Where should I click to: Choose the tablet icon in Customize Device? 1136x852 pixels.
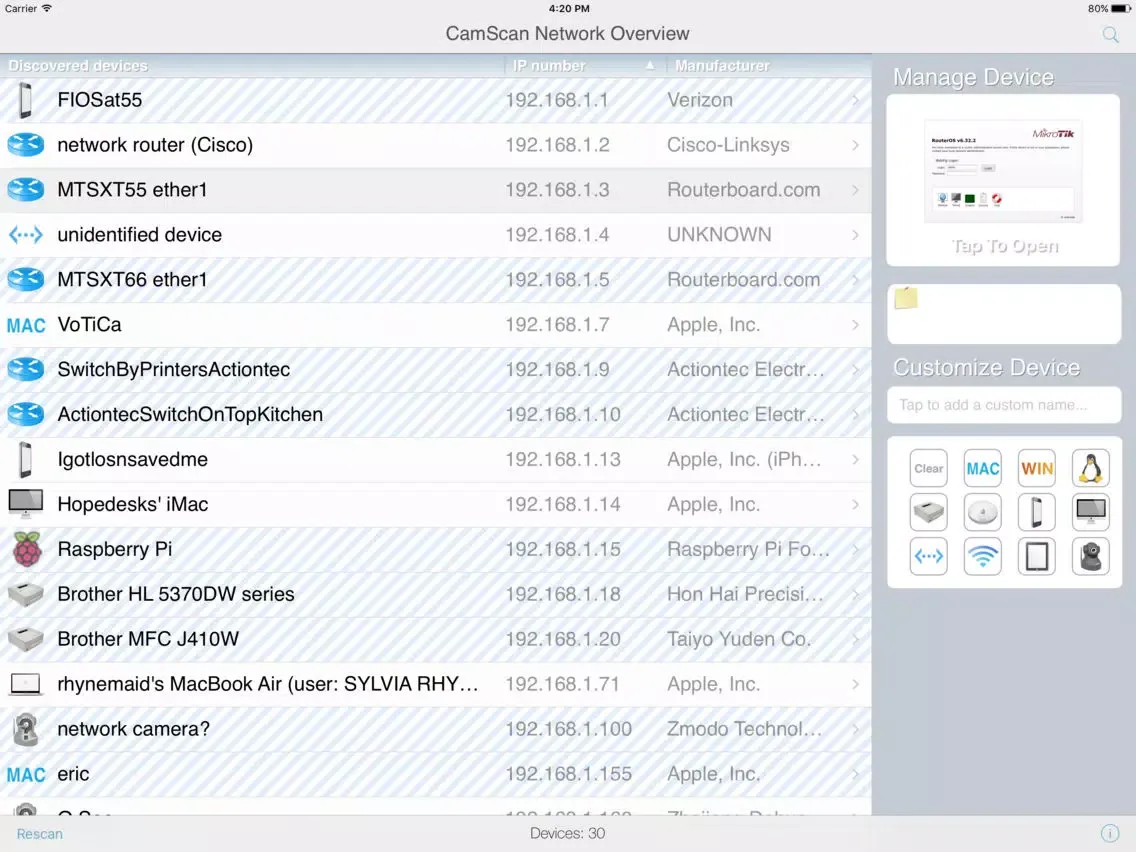click(x=1037, y=556)
